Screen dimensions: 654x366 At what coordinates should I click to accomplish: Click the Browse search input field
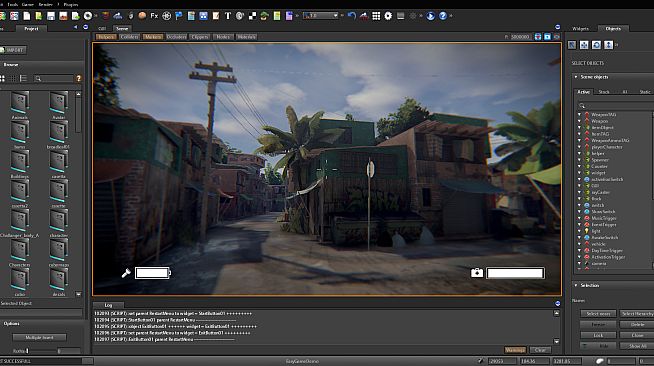(x=54, y=78)
